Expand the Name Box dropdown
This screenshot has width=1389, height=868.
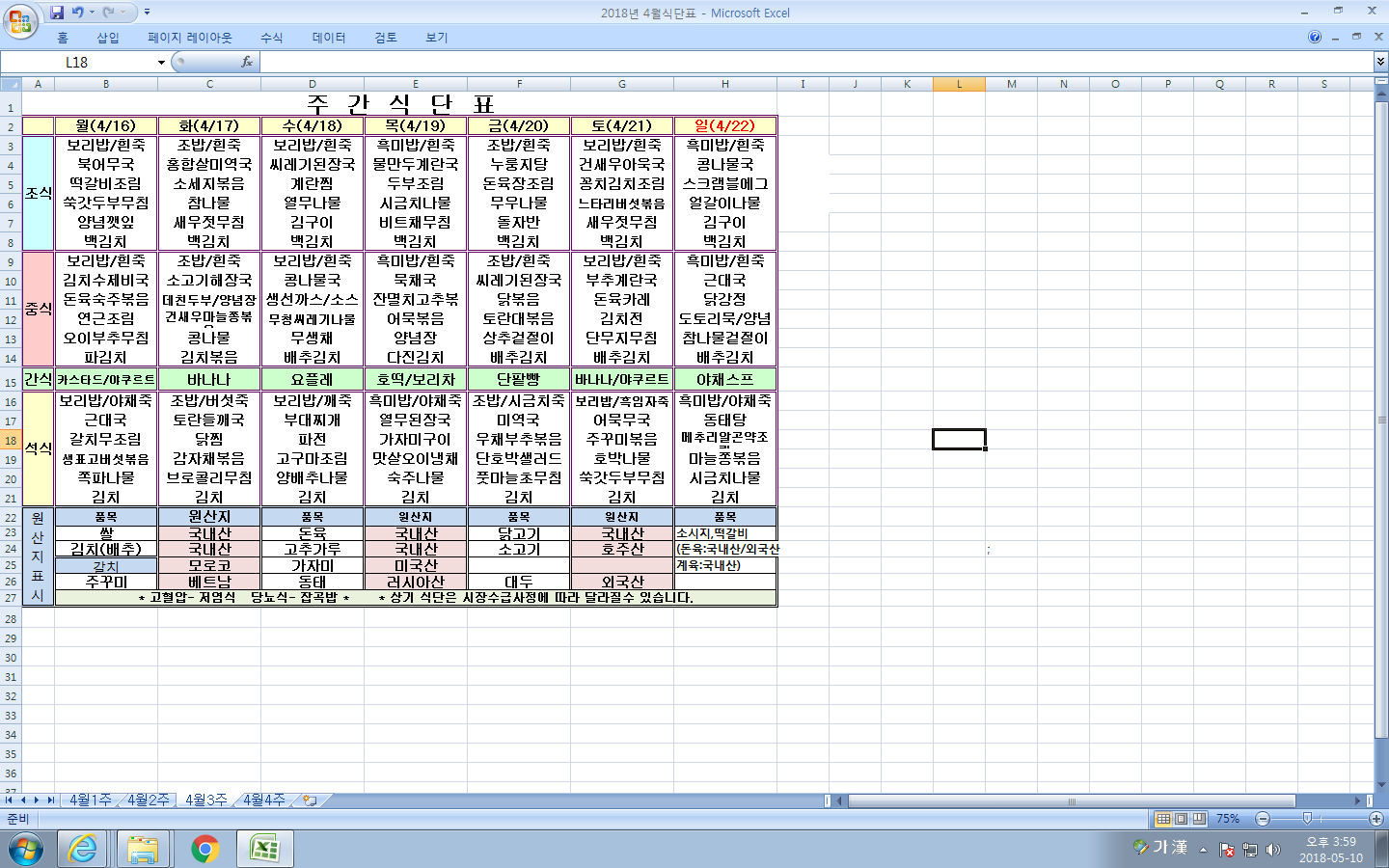click(161, 63)
